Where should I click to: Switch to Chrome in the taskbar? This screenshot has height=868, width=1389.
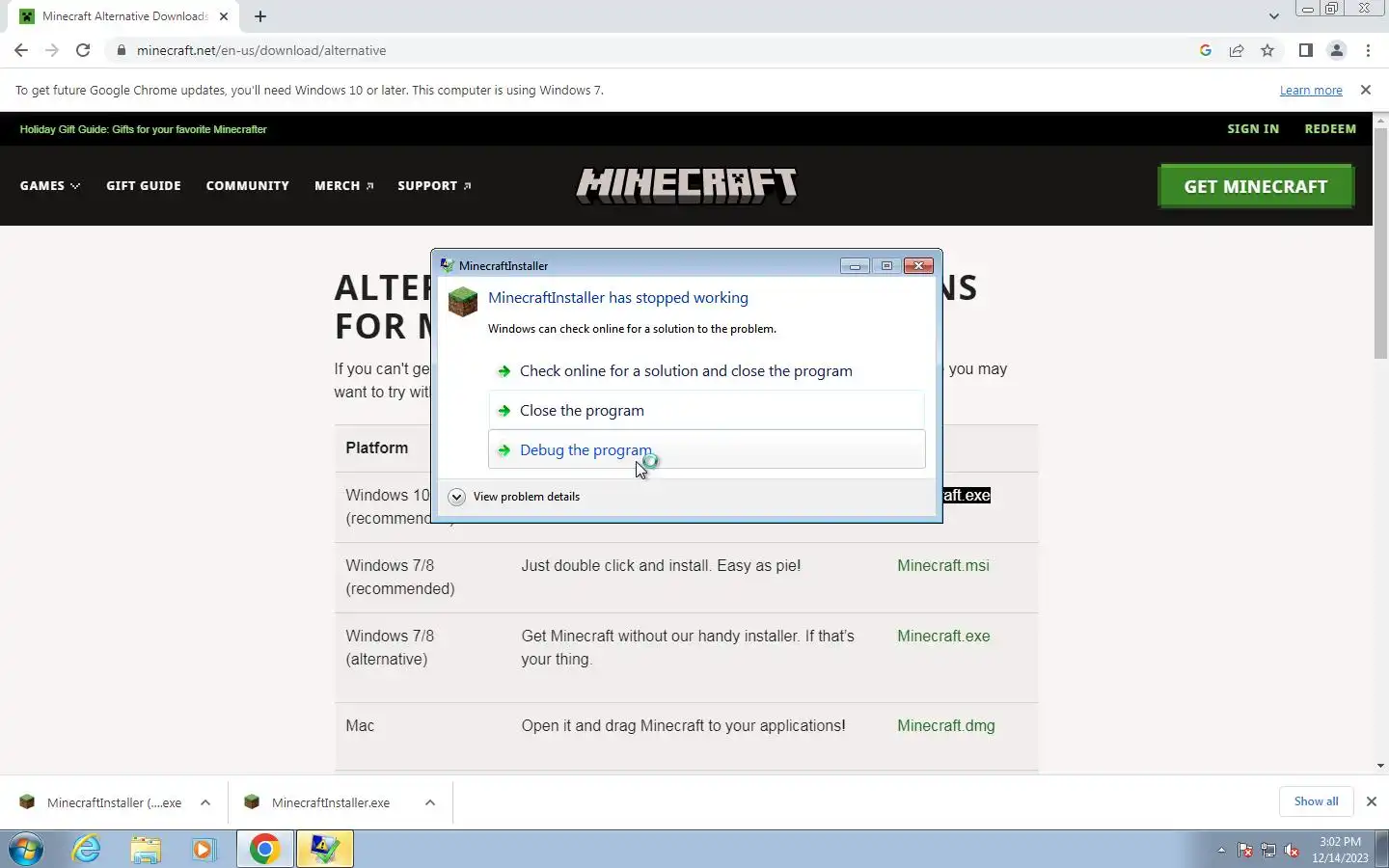(x=265, y=850)
